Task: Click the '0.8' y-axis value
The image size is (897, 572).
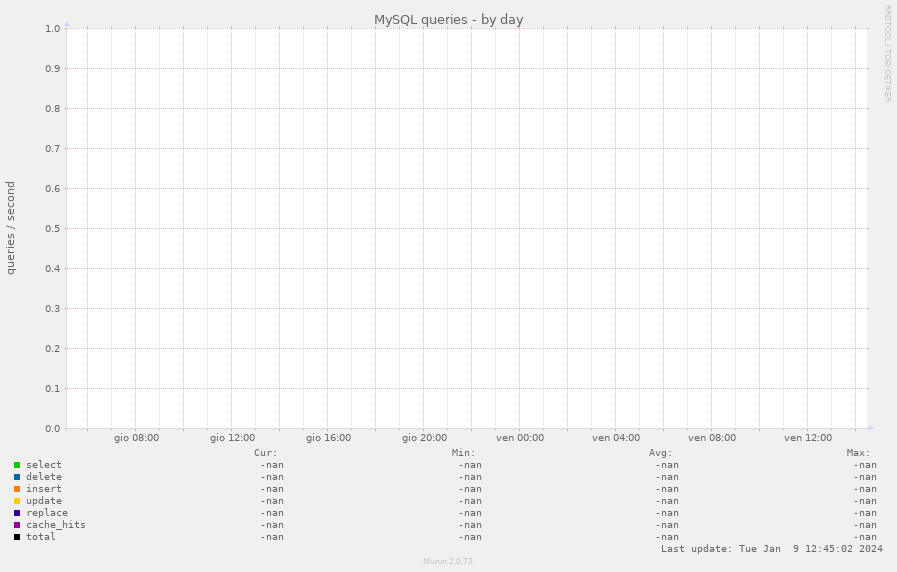Action: click(x=53, y=109)
